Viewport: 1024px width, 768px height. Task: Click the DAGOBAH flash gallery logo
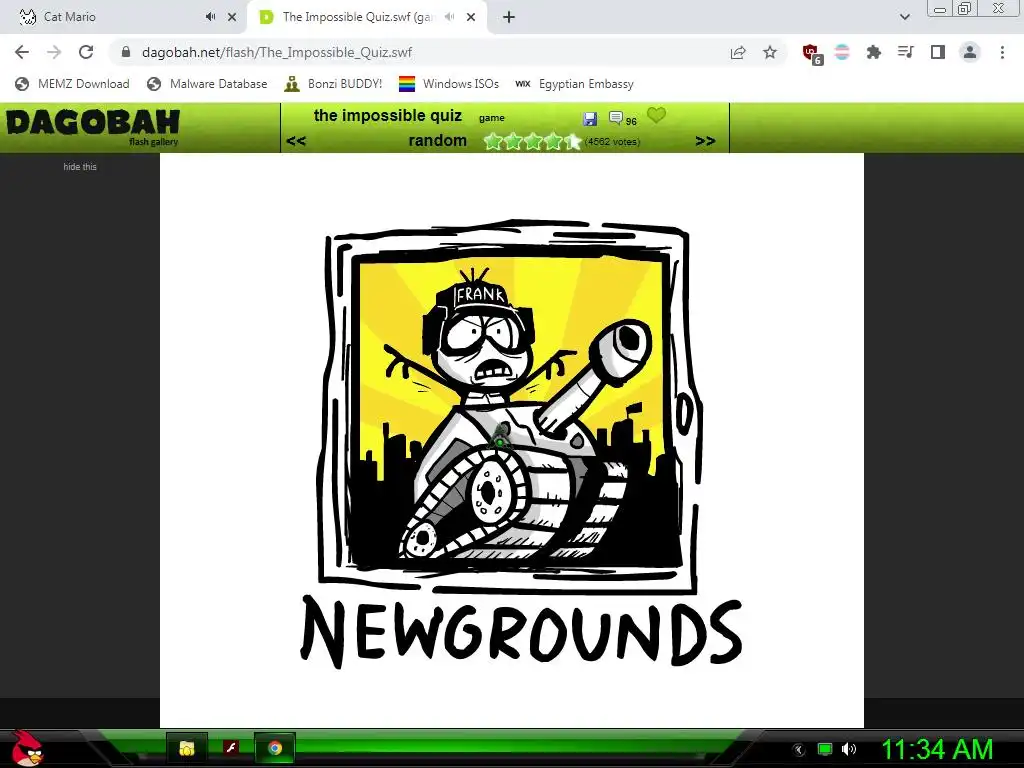pos(93,127)
